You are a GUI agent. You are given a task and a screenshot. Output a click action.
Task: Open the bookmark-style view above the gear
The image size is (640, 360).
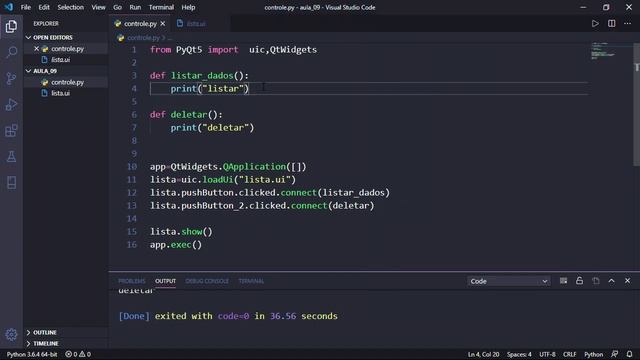[11, 182]
